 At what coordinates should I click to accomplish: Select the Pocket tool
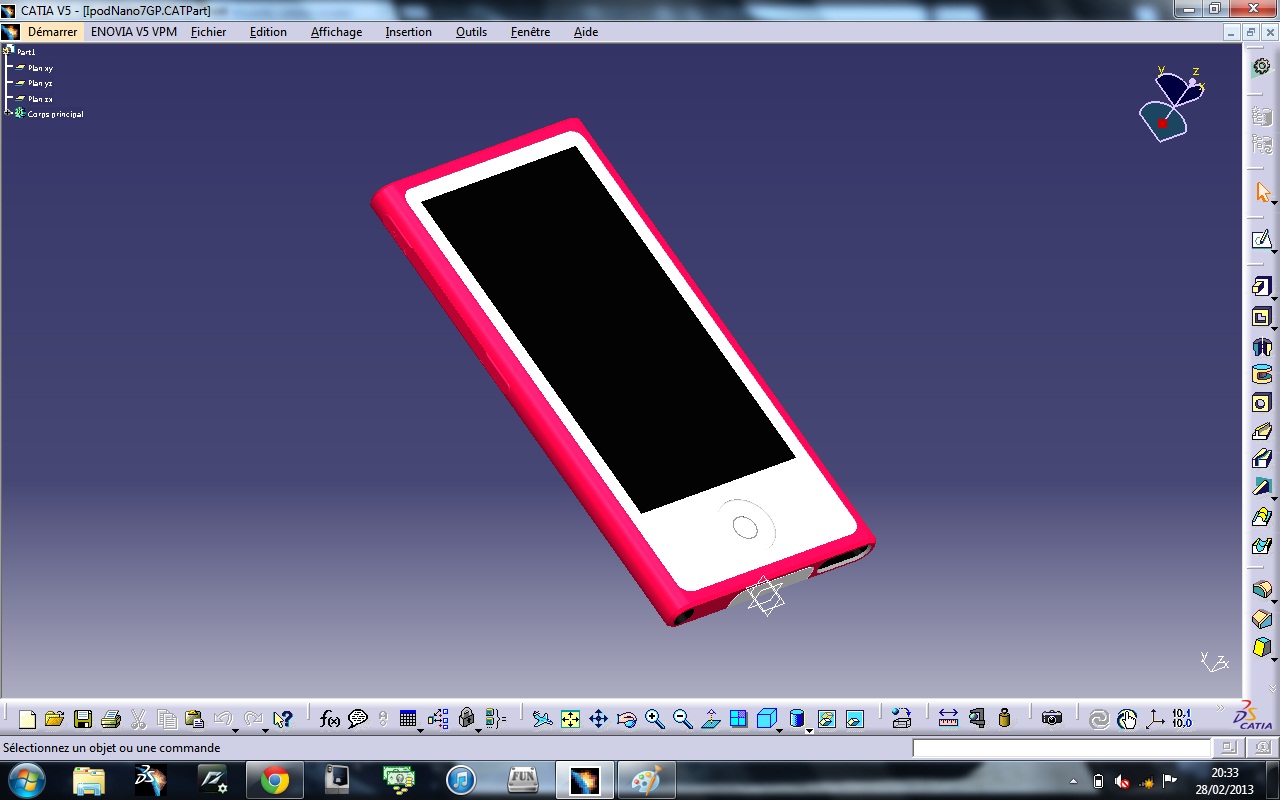[x=1261, y=318]
